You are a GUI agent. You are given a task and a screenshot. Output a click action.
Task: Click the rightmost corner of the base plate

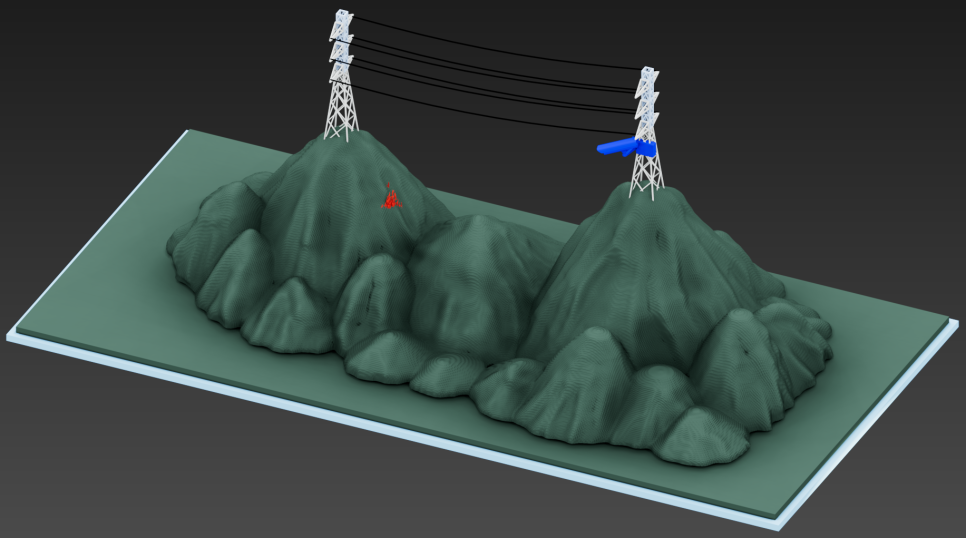[953, 323]
